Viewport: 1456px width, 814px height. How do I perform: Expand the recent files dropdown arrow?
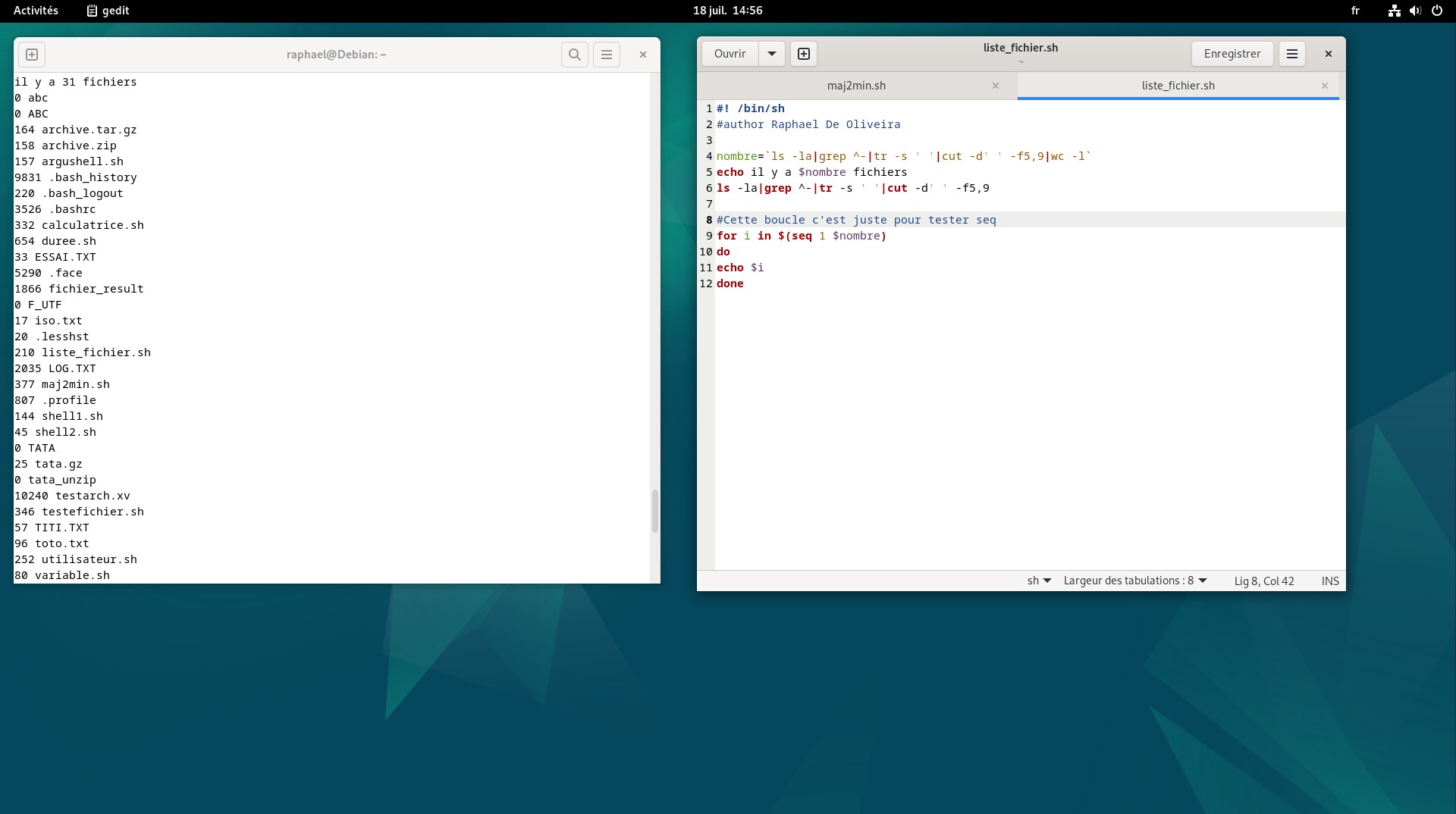[x=771, y=54]
